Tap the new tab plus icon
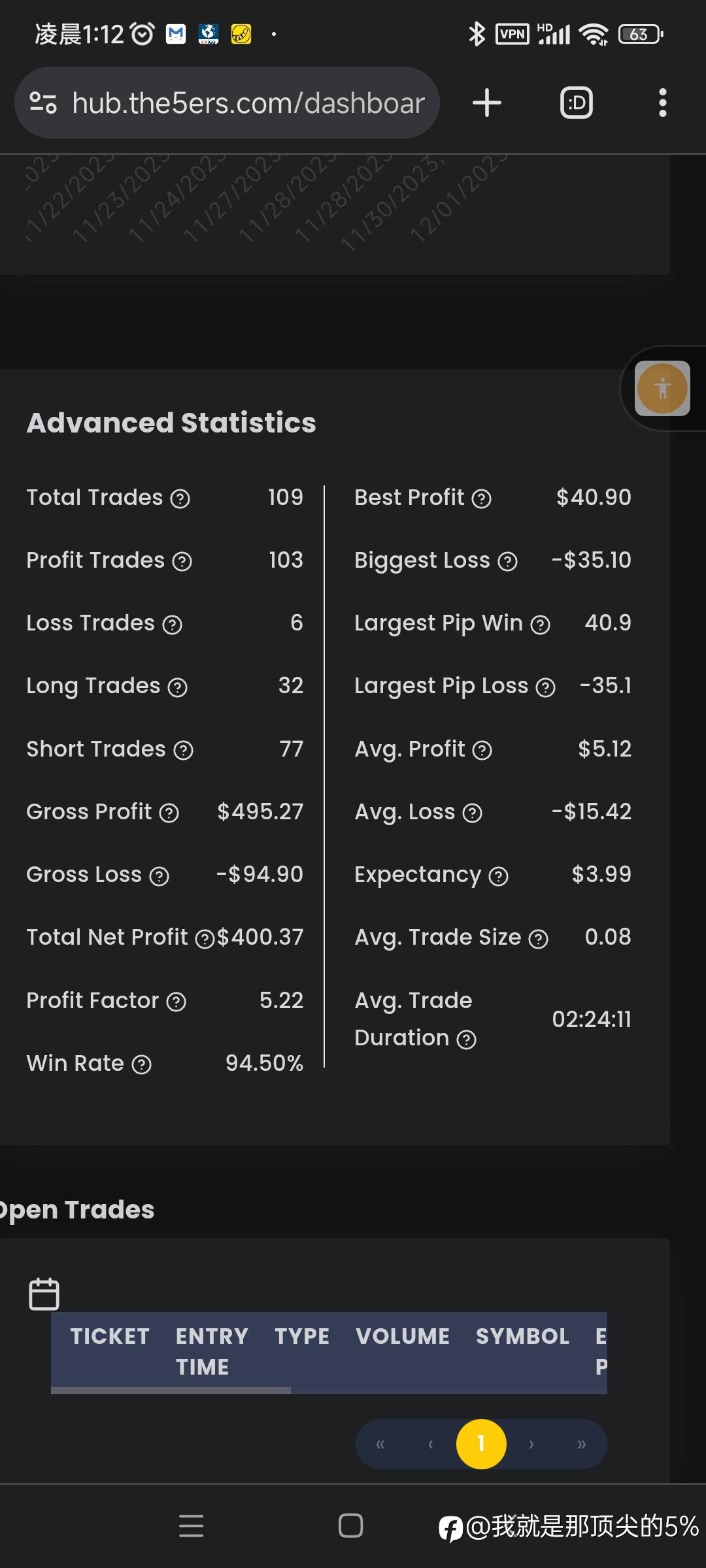Screen dimensions: 706x1568 point(487,103)
